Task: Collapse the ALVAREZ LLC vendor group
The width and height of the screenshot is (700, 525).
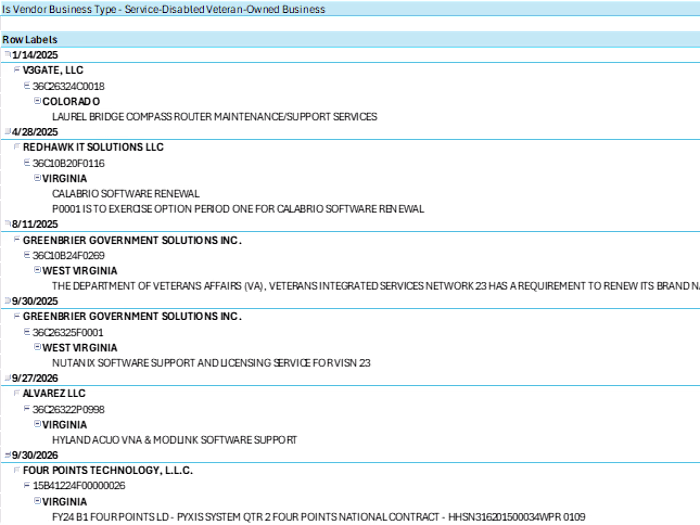Action: 17,393
